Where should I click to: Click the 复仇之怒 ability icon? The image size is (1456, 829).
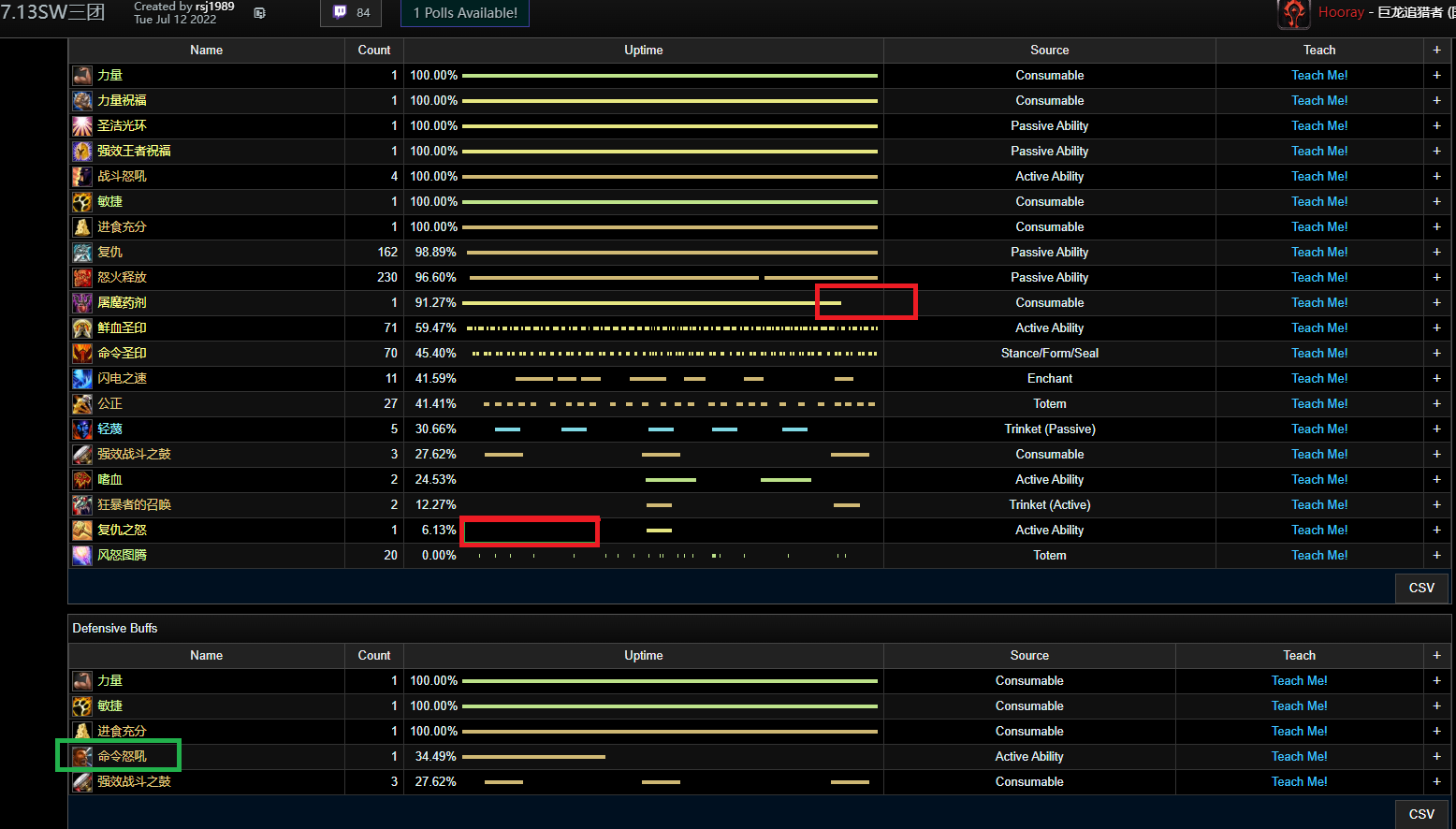82,530
